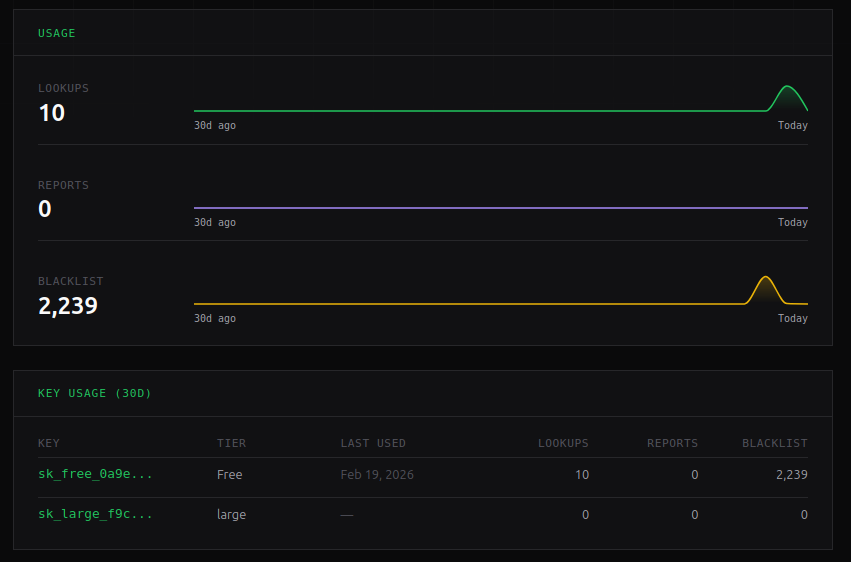Click the KEY USAGE (30D) heading
851x562 pixels.
(x=94, y=393)
